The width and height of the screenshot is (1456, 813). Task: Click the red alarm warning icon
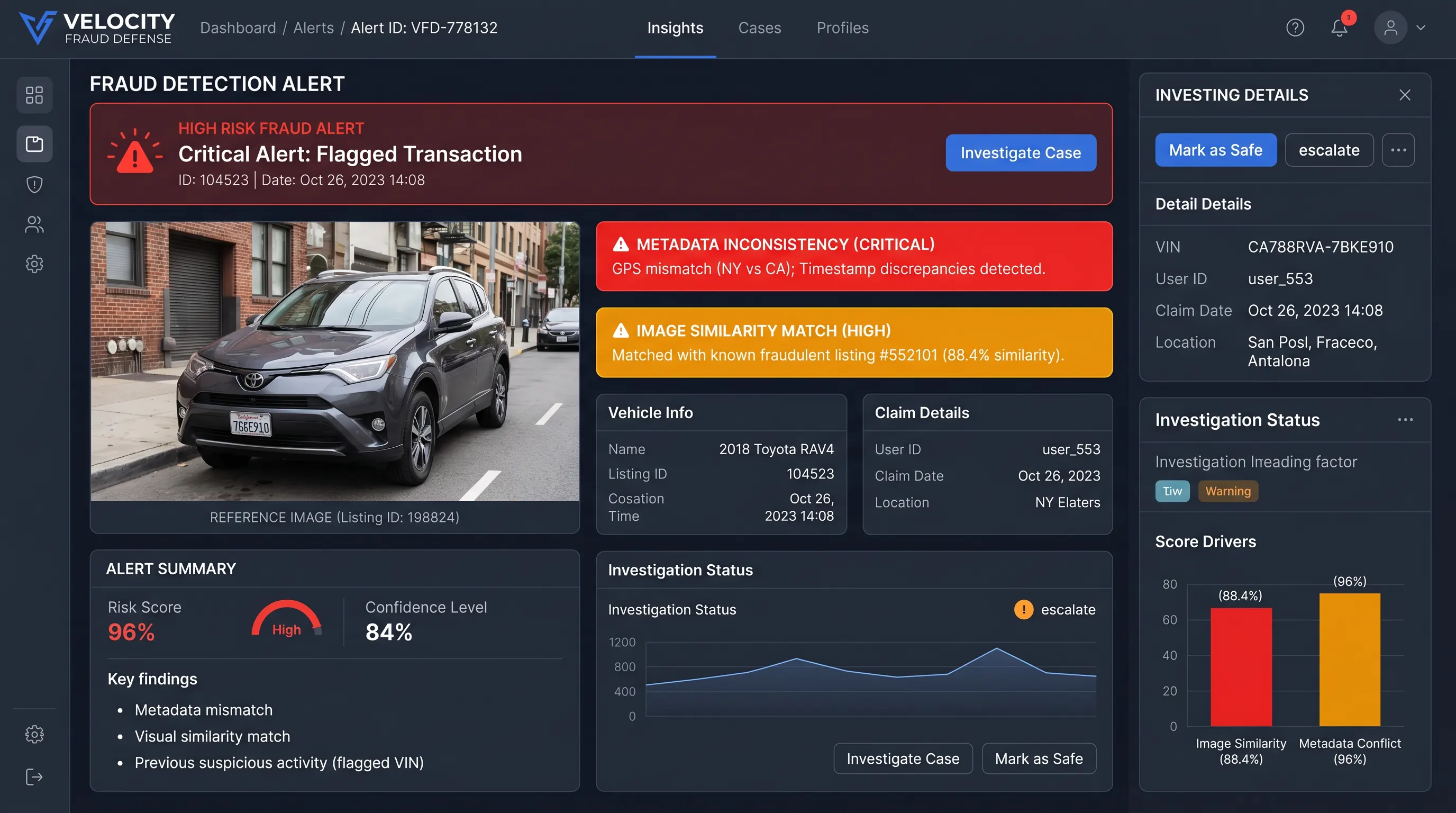pos(135,151)
